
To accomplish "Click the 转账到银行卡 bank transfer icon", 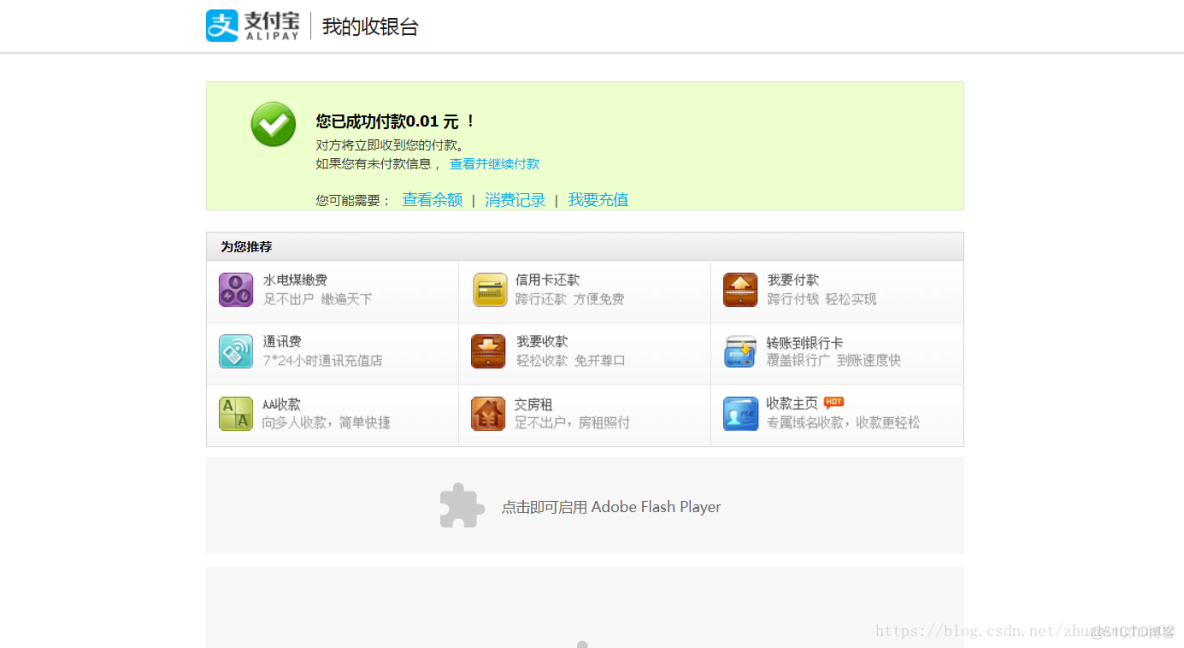I will [740, 352].
